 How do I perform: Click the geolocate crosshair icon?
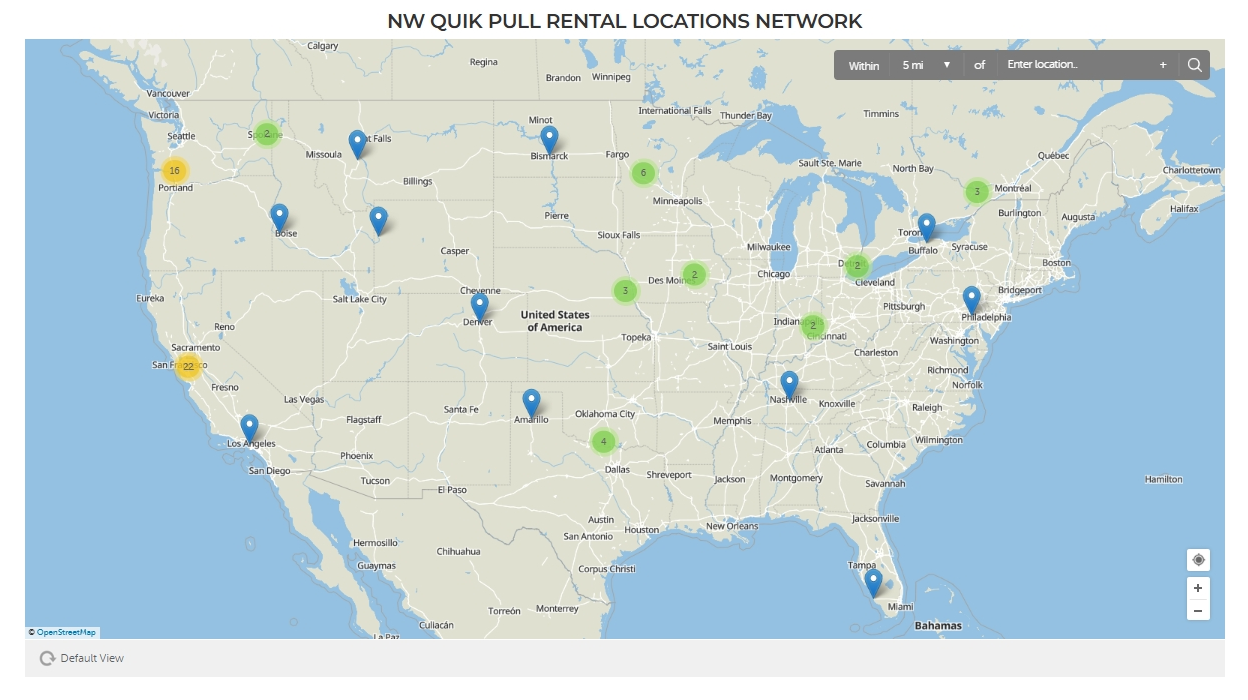1198,561
